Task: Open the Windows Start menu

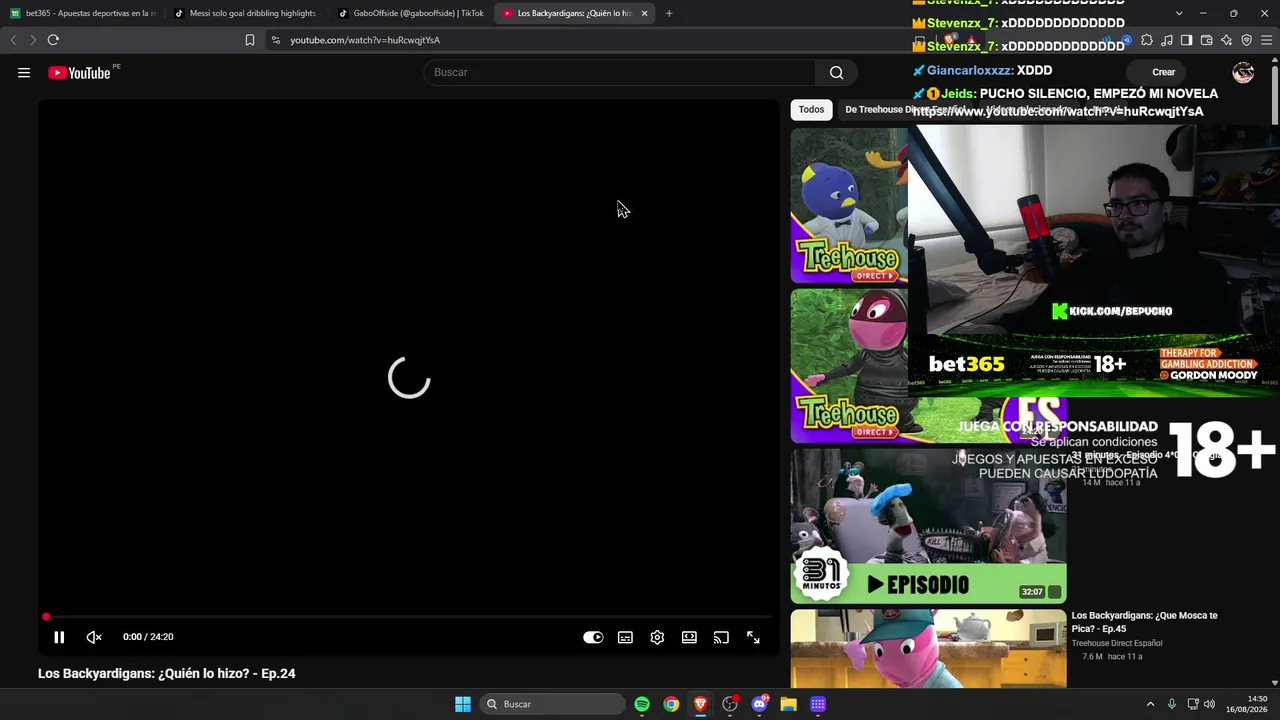Action: tap(463, 704)
